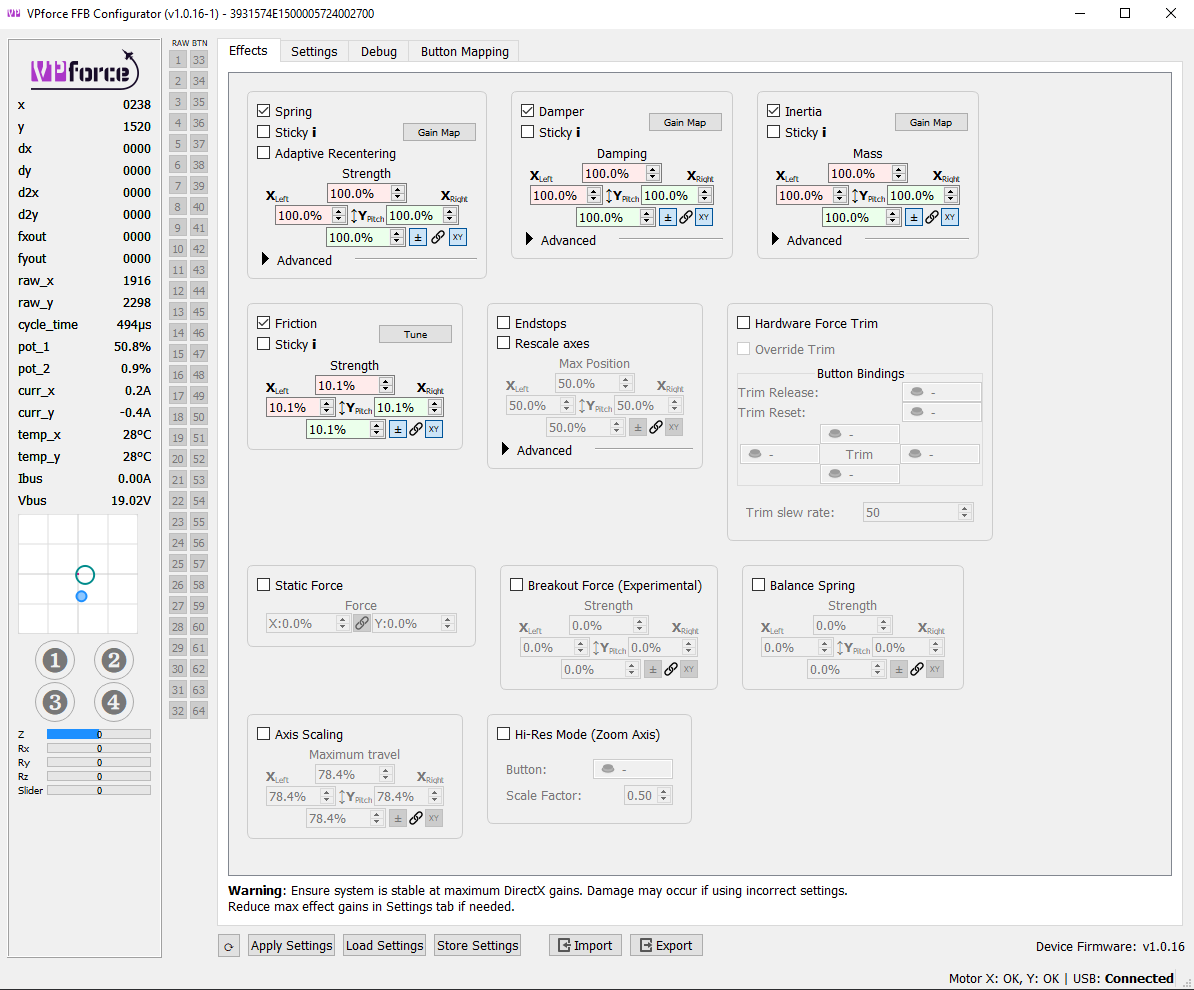Disable the Spring effect checkbox

pos(263,110)
